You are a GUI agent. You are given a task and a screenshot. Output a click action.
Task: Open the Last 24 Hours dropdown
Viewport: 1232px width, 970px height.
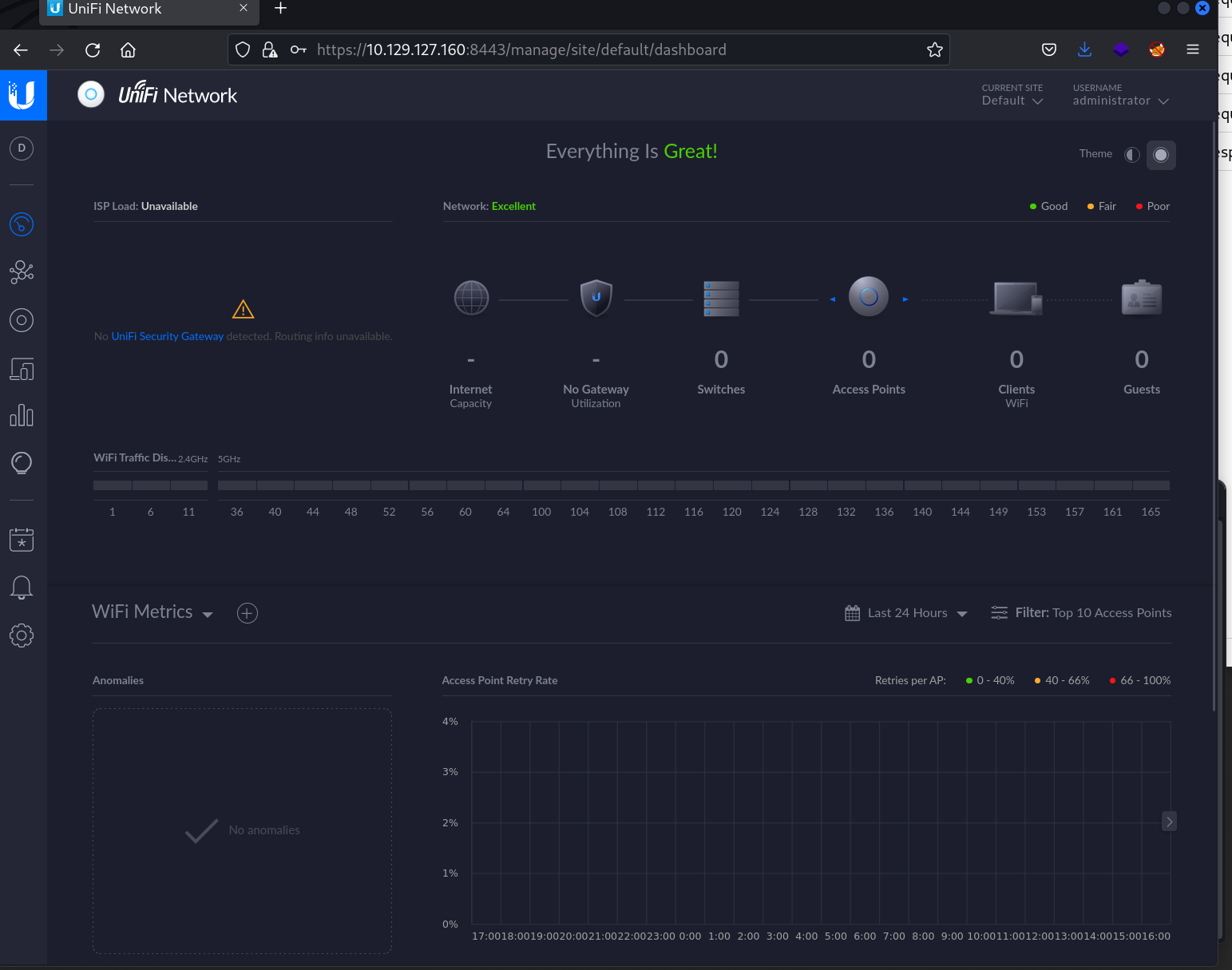click(x=917, y=613)
